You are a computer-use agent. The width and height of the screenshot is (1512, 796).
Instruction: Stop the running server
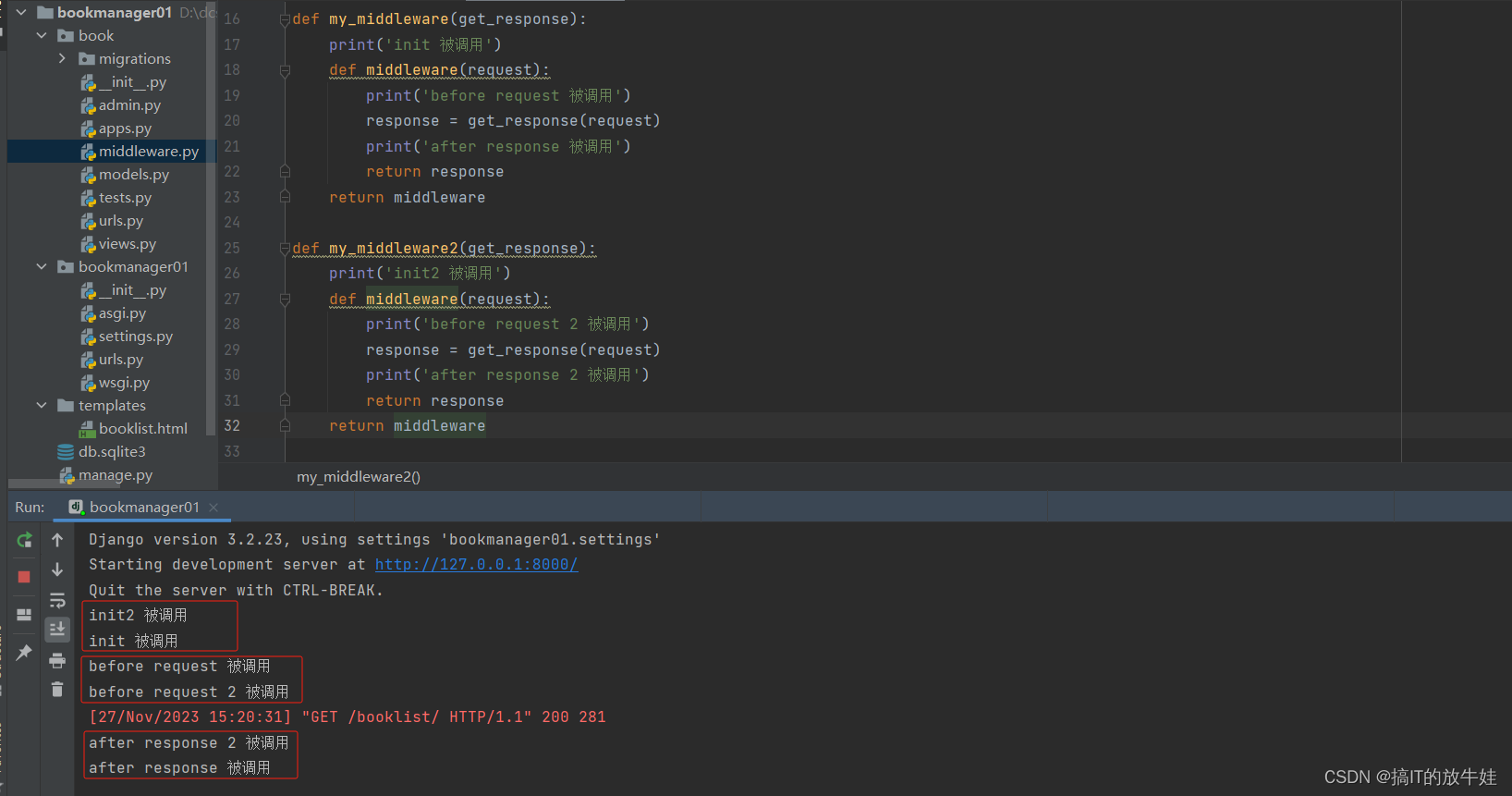[25, 577]
